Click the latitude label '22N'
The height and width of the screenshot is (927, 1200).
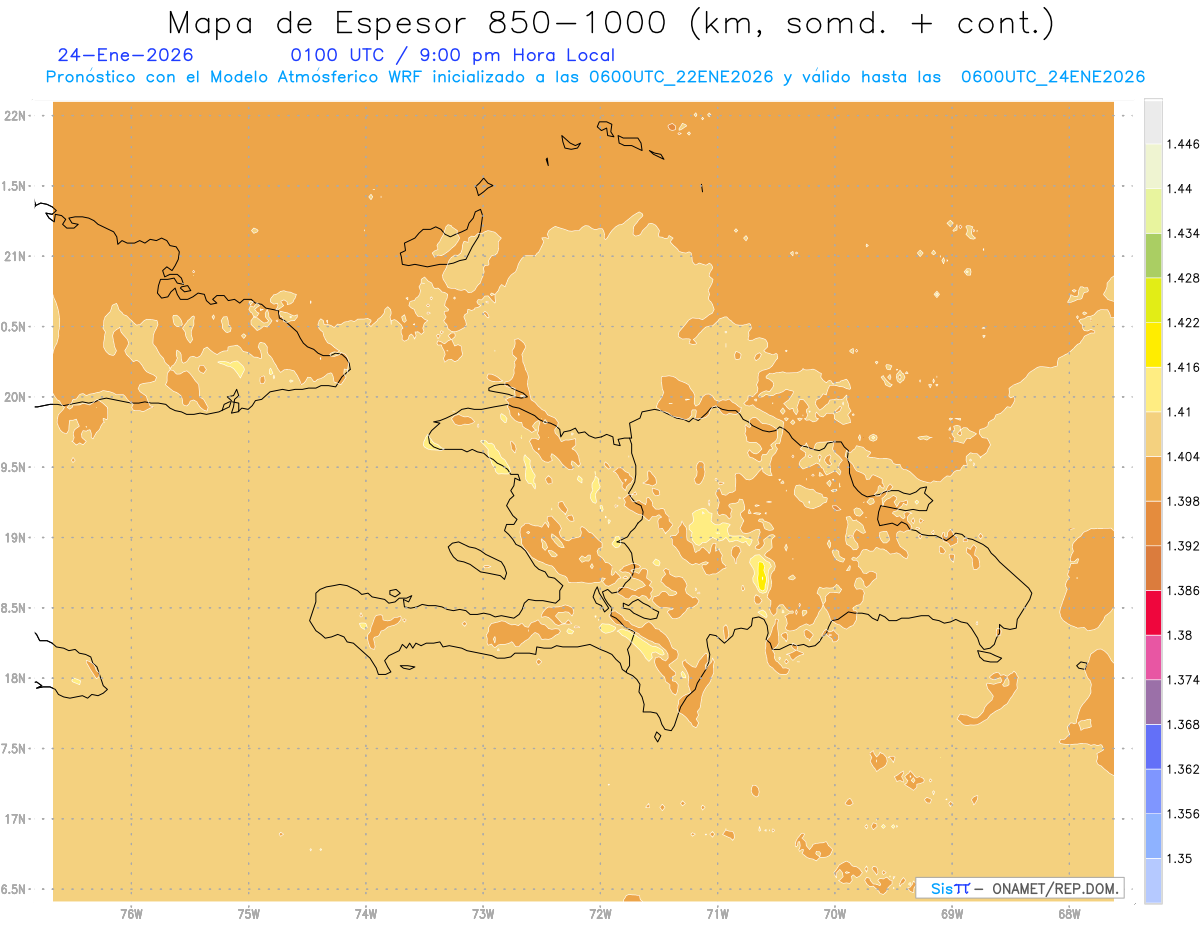(x=16, y=115)
